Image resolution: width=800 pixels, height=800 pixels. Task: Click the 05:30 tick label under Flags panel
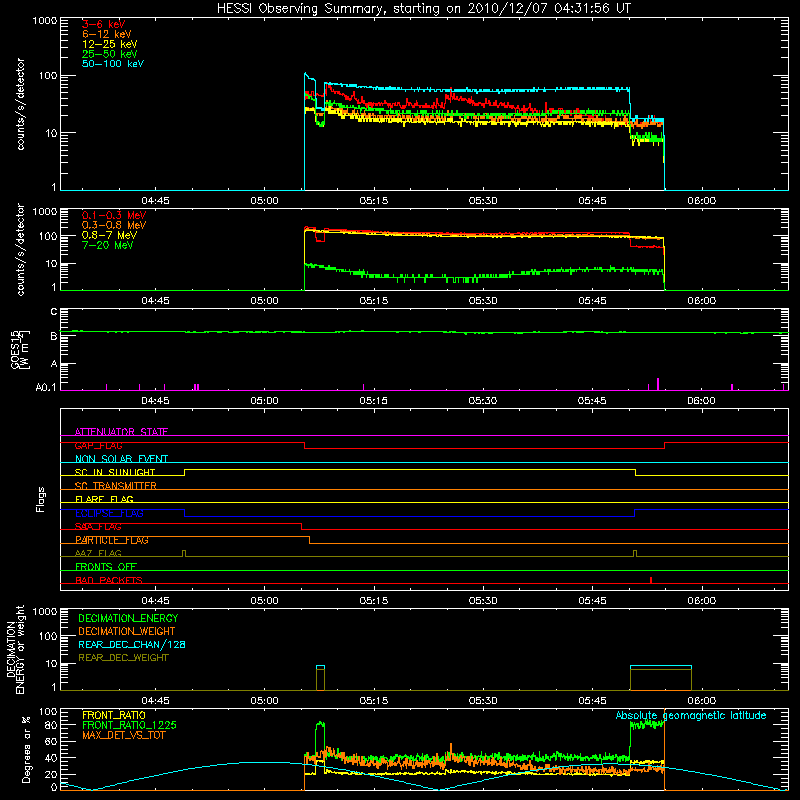pos(483,601)
